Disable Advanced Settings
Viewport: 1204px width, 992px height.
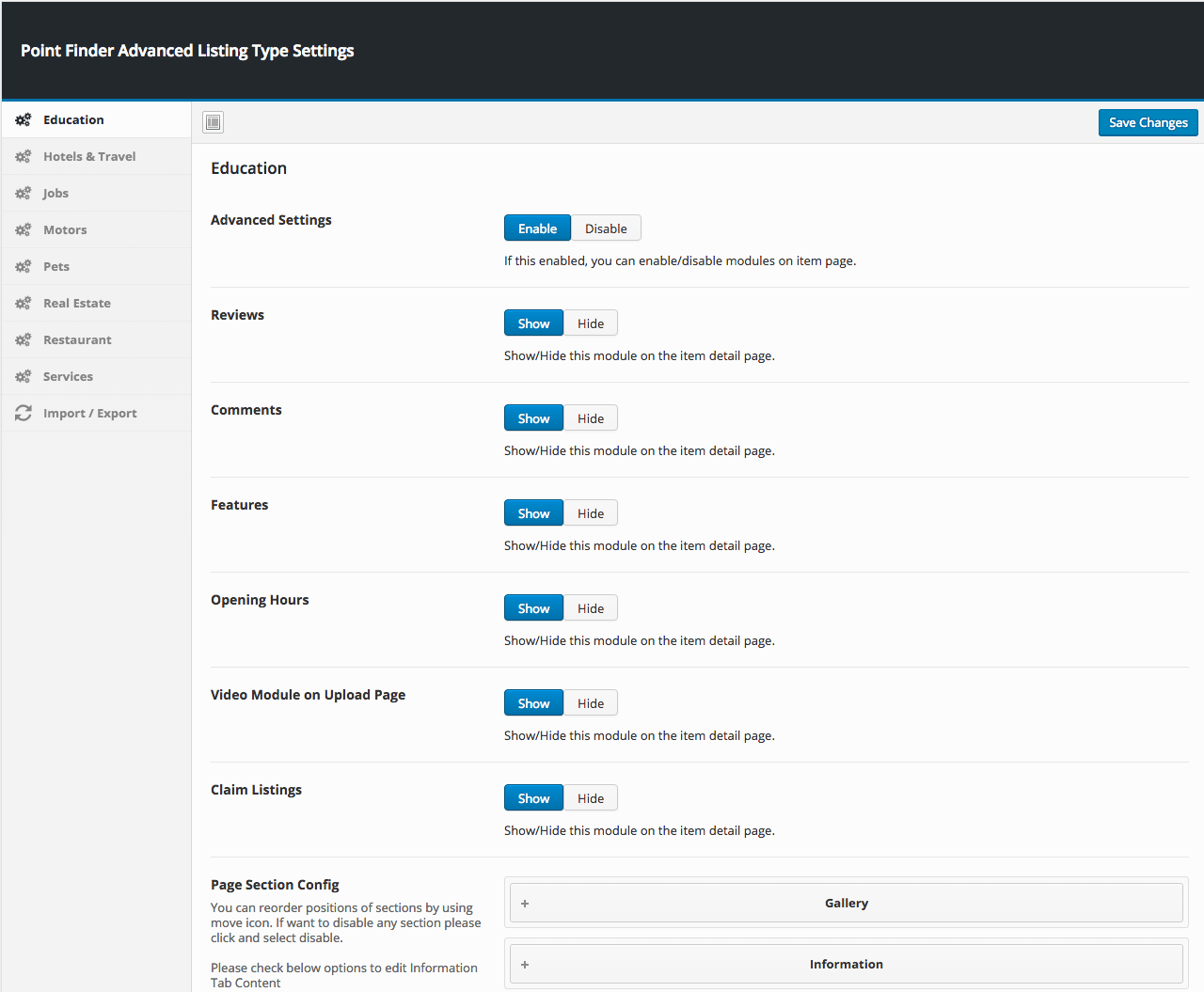606,228
